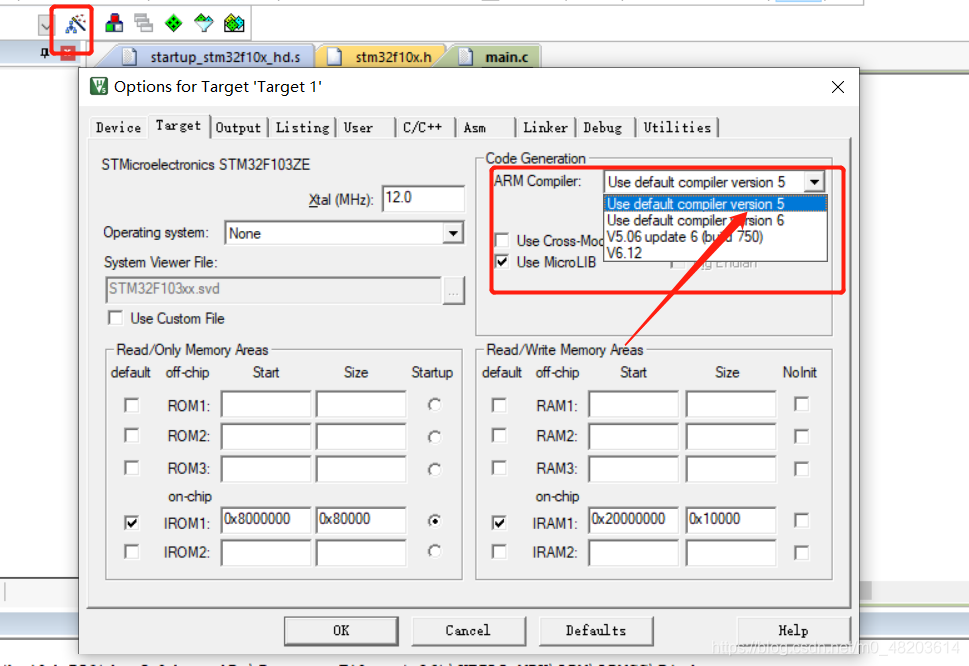Toggle IRAM2 NoInit checkbox
The height and width of the screenshot is (666, 969).
point(802,552)
